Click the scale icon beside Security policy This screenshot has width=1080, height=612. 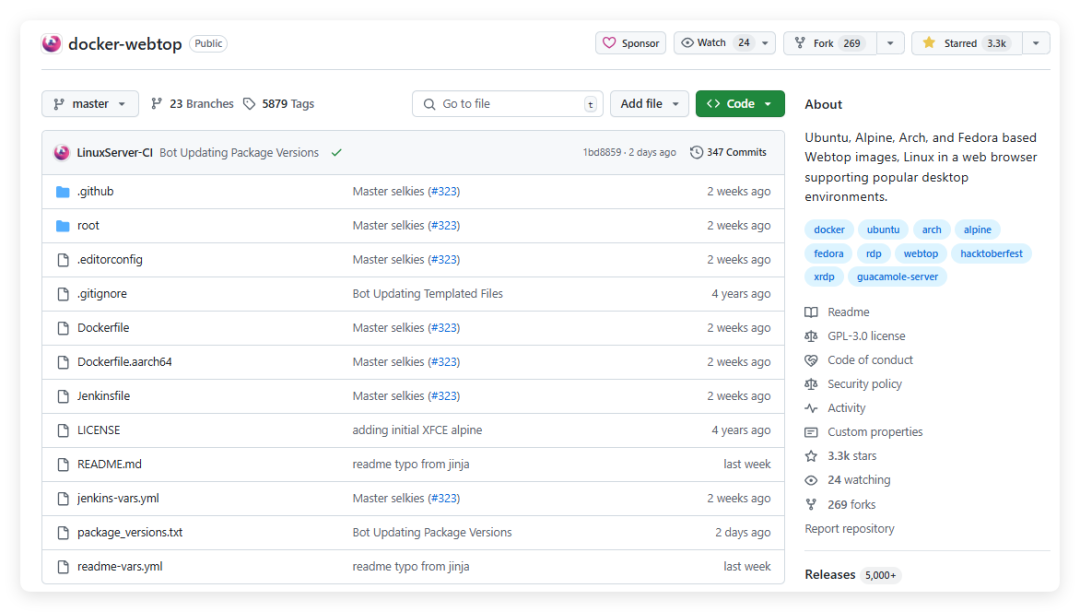(811, 384)
